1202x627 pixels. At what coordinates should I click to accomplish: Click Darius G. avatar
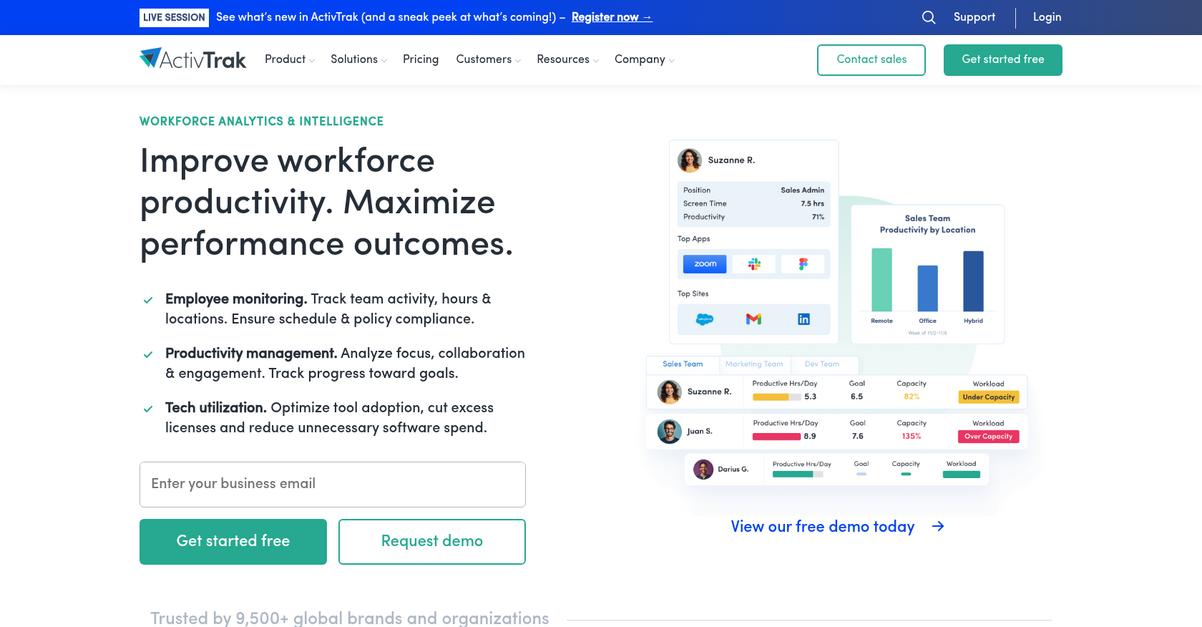pos(703,469)
